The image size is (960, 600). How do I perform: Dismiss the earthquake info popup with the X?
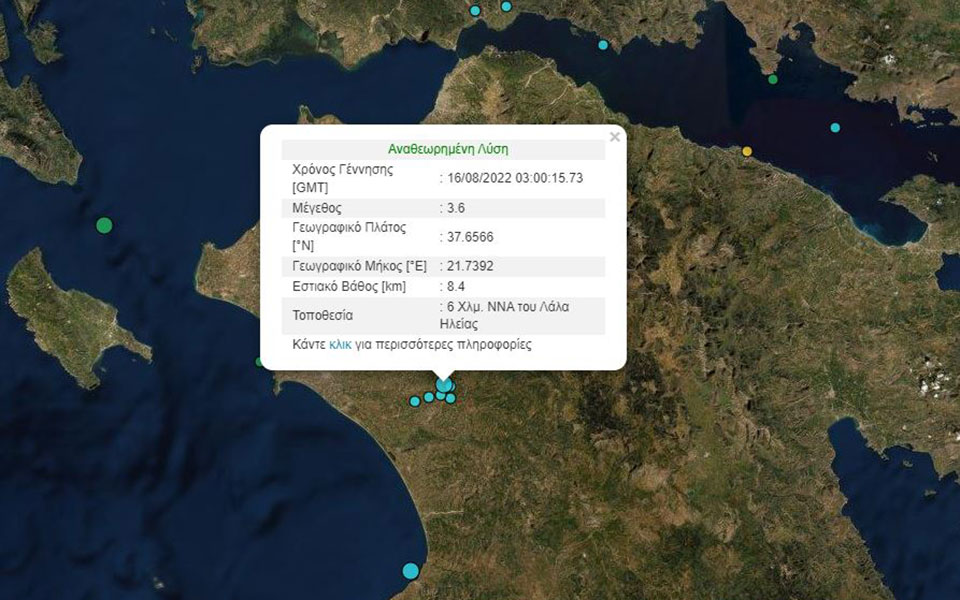click(614, 136)
